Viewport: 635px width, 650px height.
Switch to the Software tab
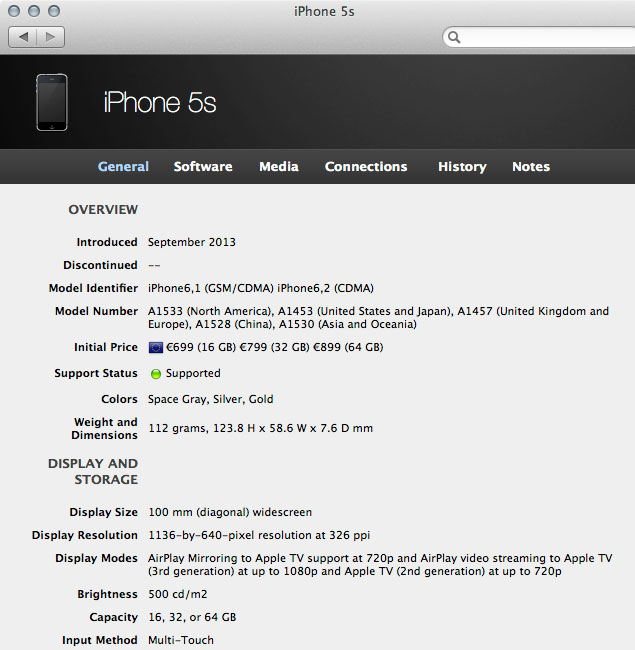[203, 167]
